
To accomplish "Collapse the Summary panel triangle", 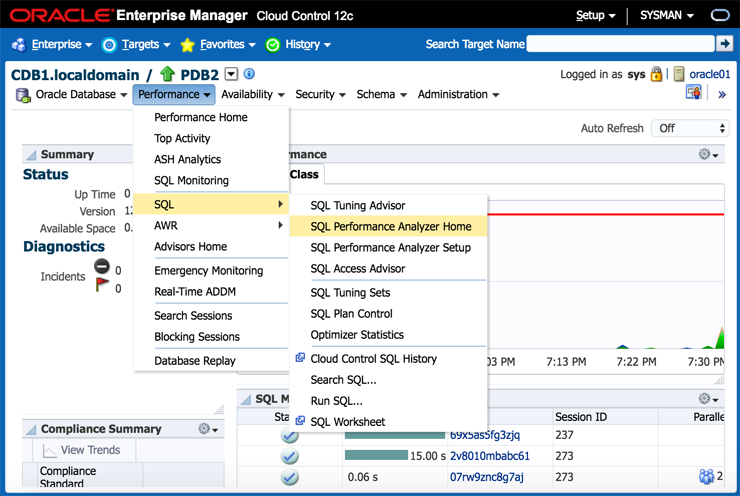I will coord(30,155).
